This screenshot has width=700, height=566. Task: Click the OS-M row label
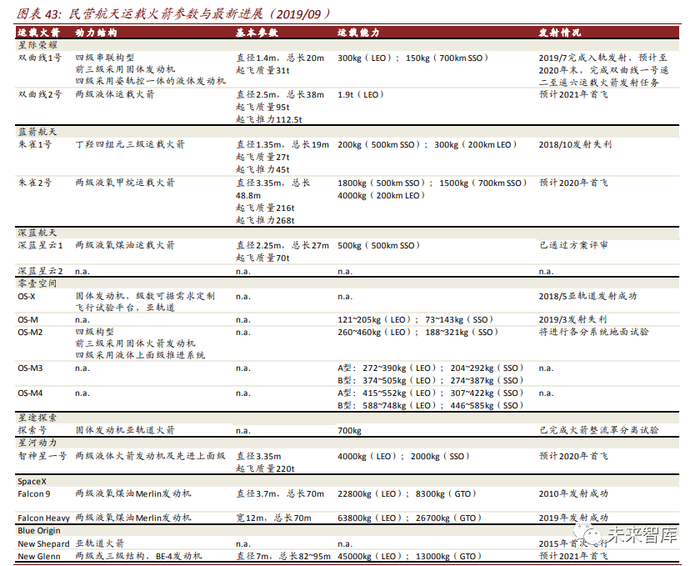pos(28,320)
